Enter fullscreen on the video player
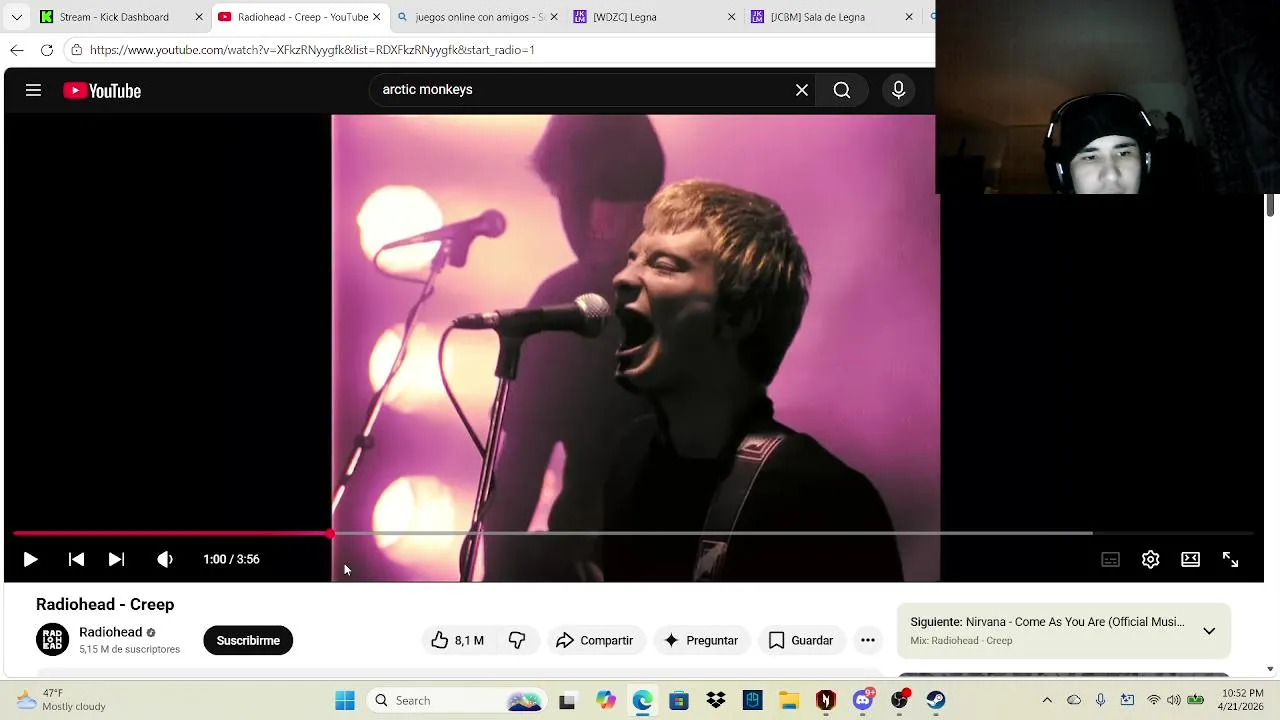1280x720 pixels. [x=1231, y=560]
